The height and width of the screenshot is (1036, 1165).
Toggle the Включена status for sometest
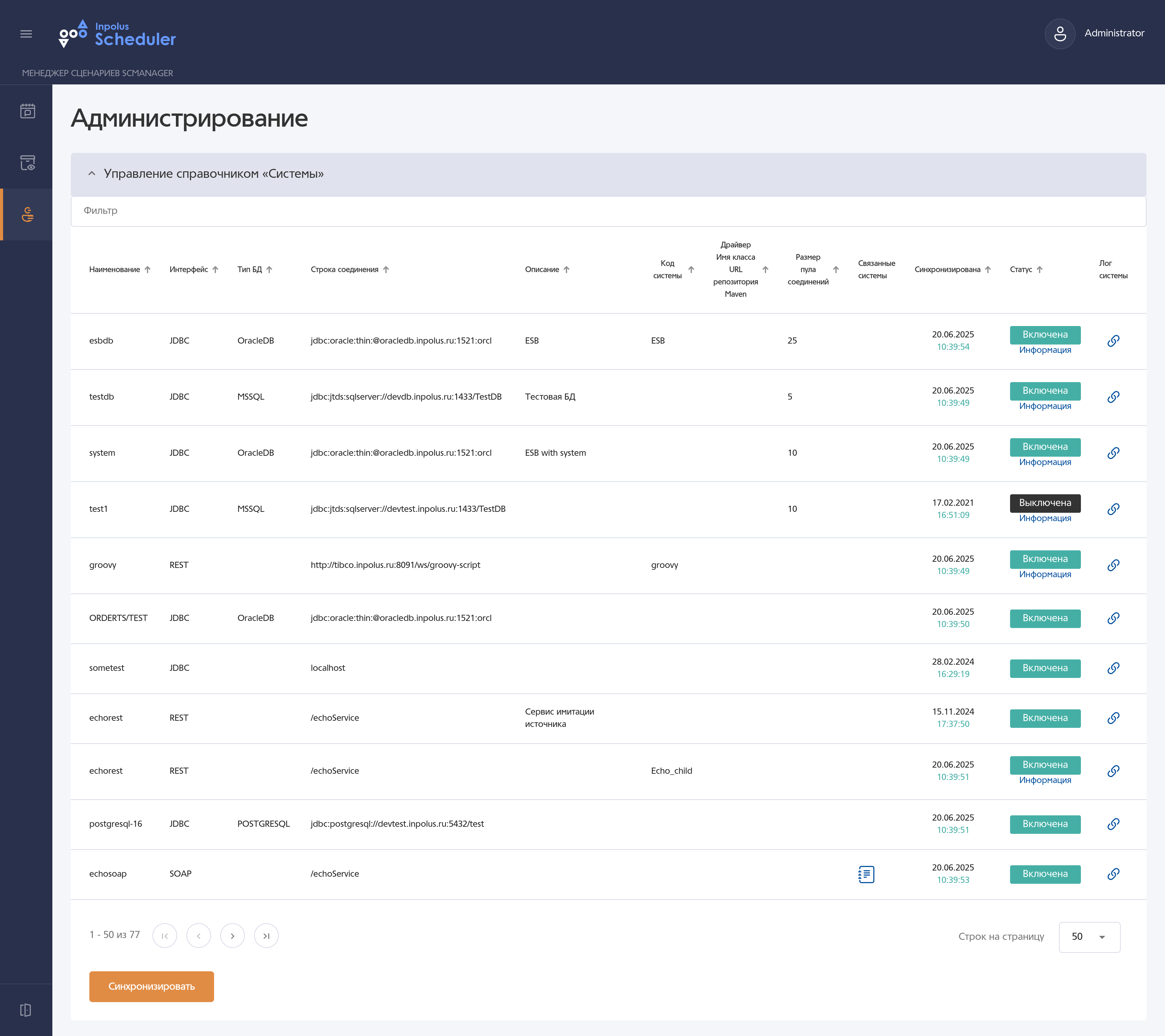1044,668
